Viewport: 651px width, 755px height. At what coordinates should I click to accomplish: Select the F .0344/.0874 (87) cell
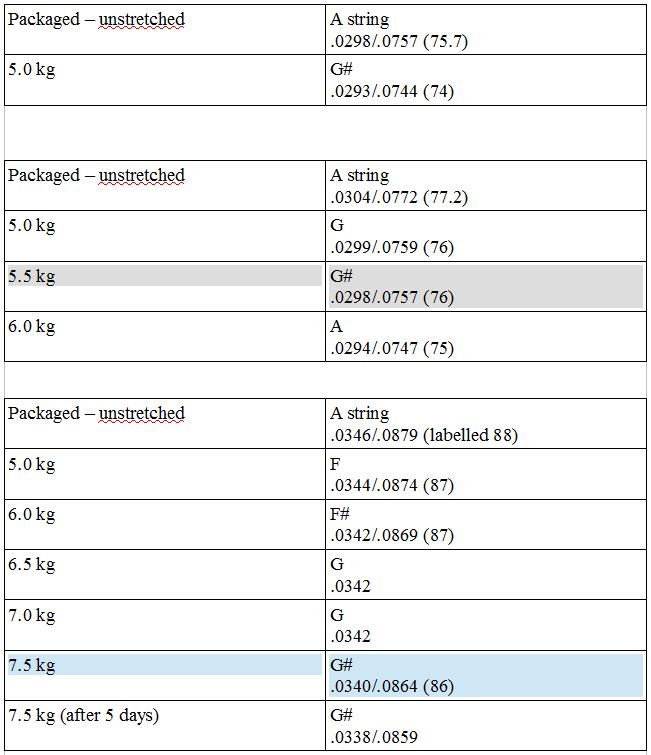(486, 474)
